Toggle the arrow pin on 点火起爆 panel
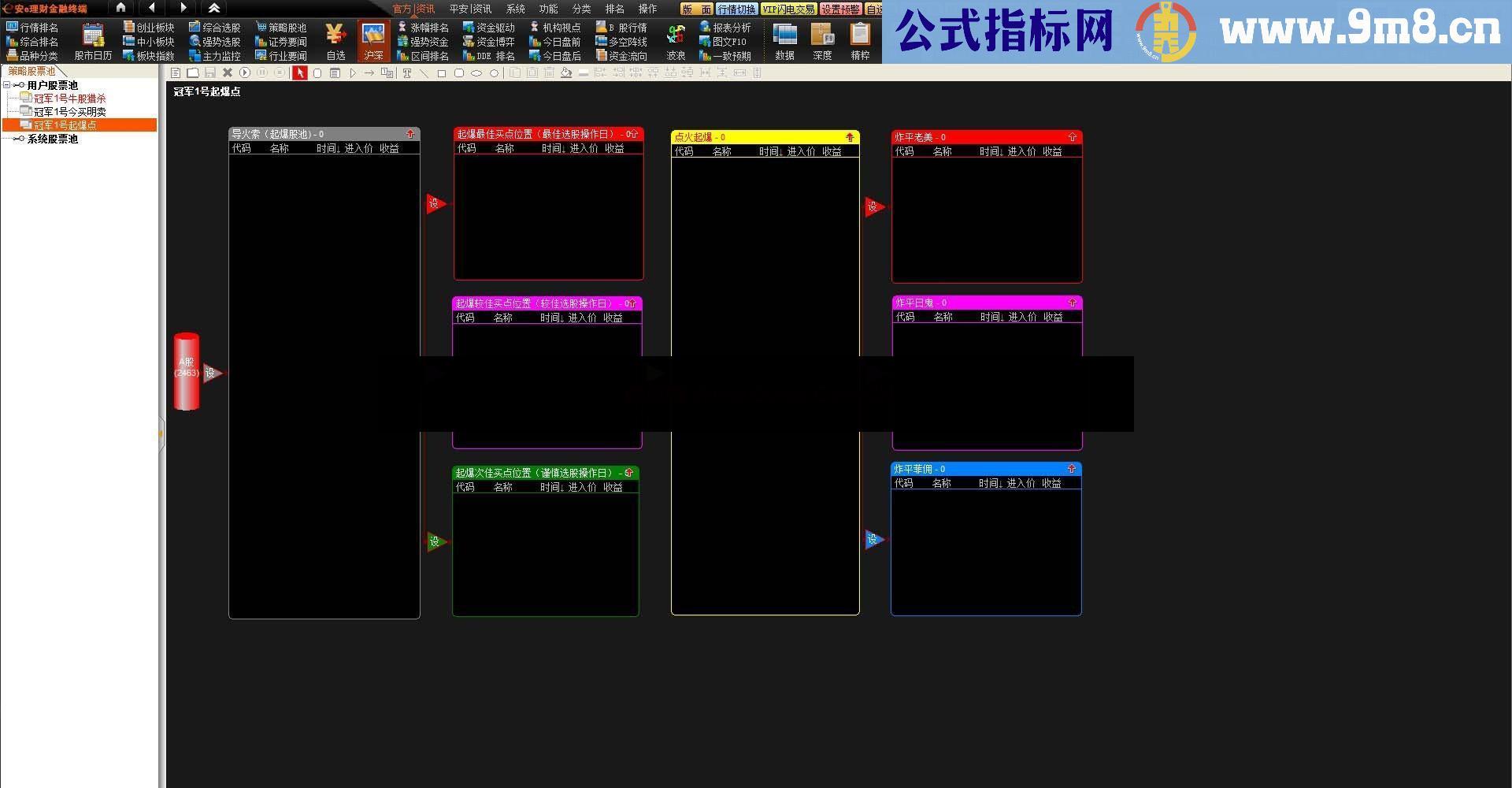Screen dimensions: 1512x788 point(850,136)
